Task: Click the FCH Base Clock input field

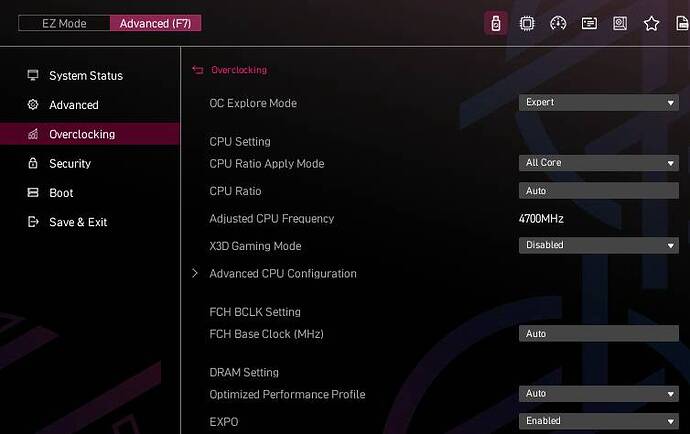Action: pyautogui.click(x=598, y=334)
